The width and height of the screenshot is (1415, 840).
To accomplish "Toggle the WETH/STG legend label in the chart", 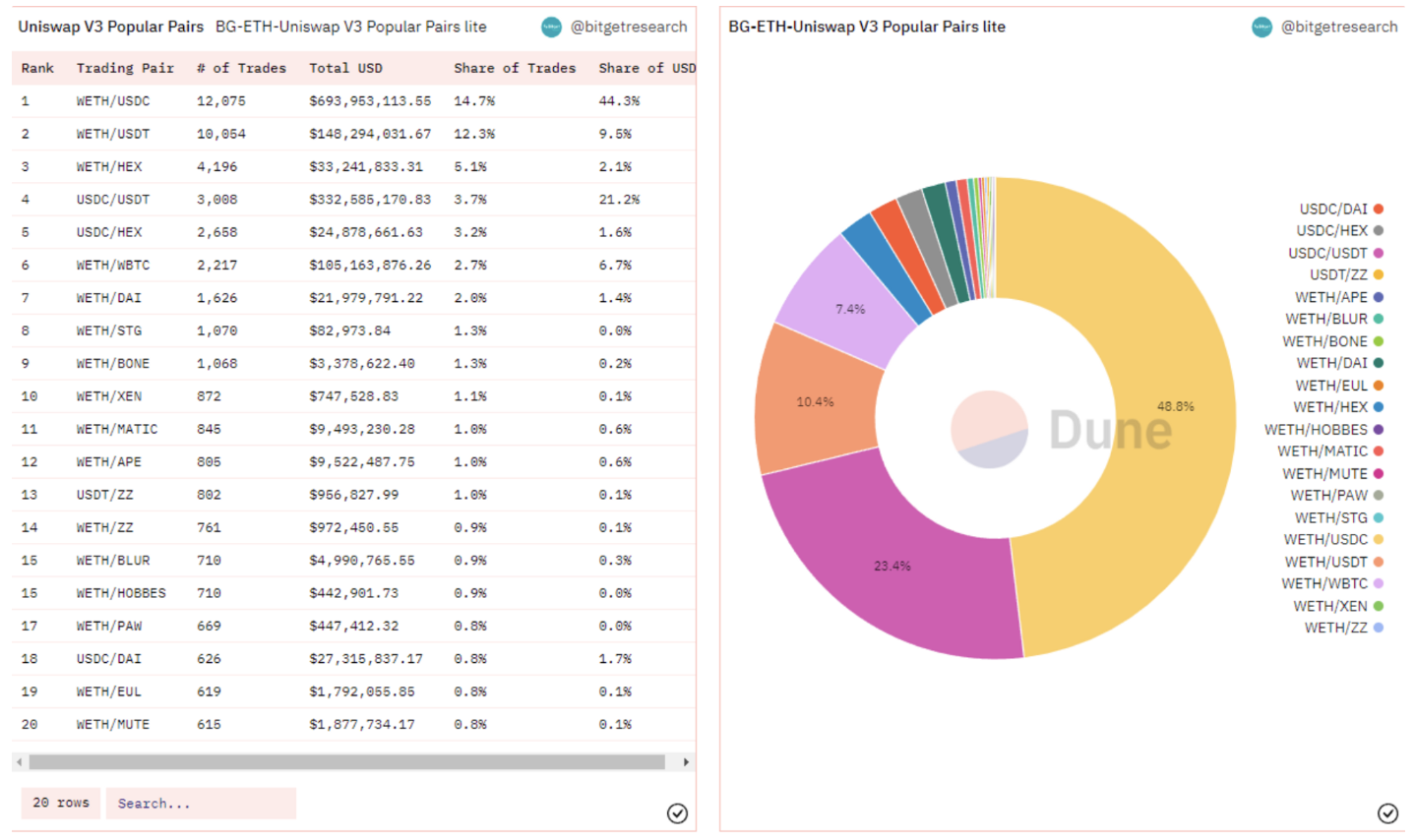I will (x=1331, y=517).
